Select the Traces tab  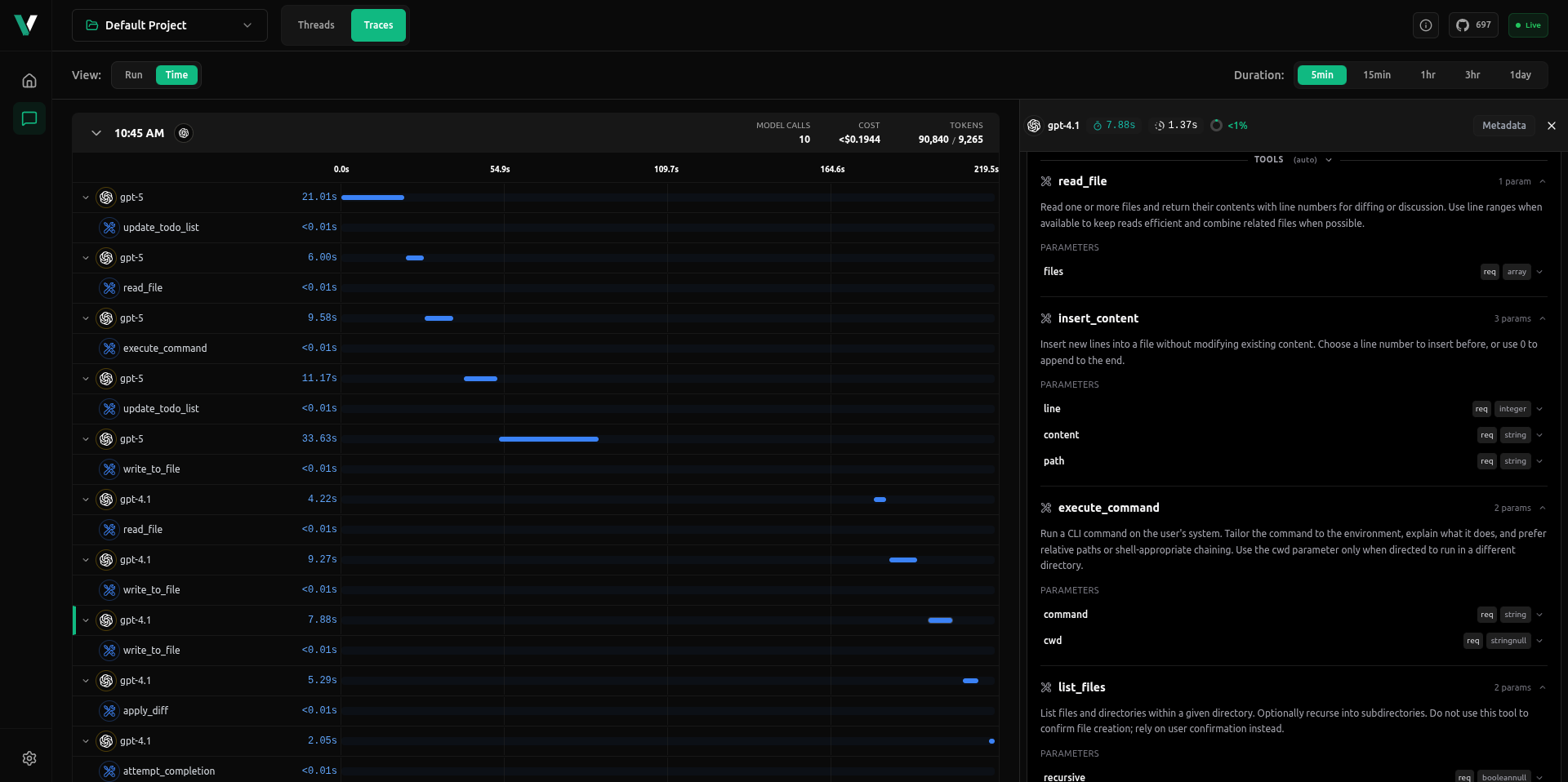(x=378, y=25)
